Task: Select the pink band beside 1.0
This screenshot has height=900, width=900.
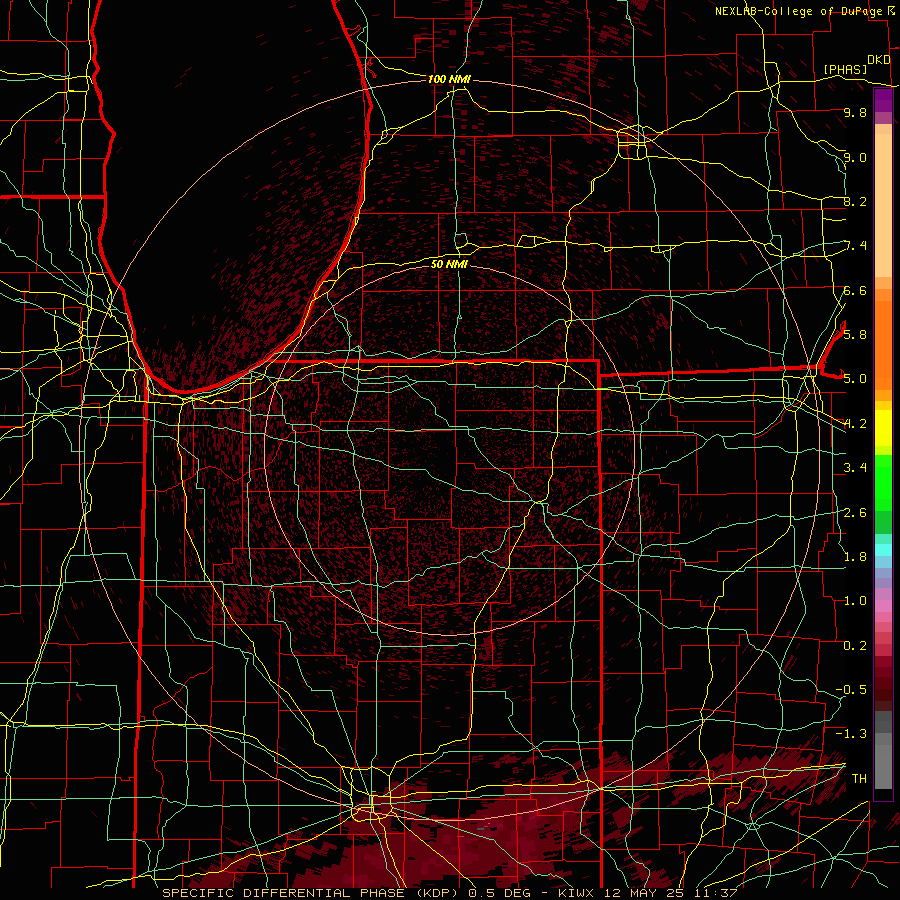Action: click(x=883, y=606)
